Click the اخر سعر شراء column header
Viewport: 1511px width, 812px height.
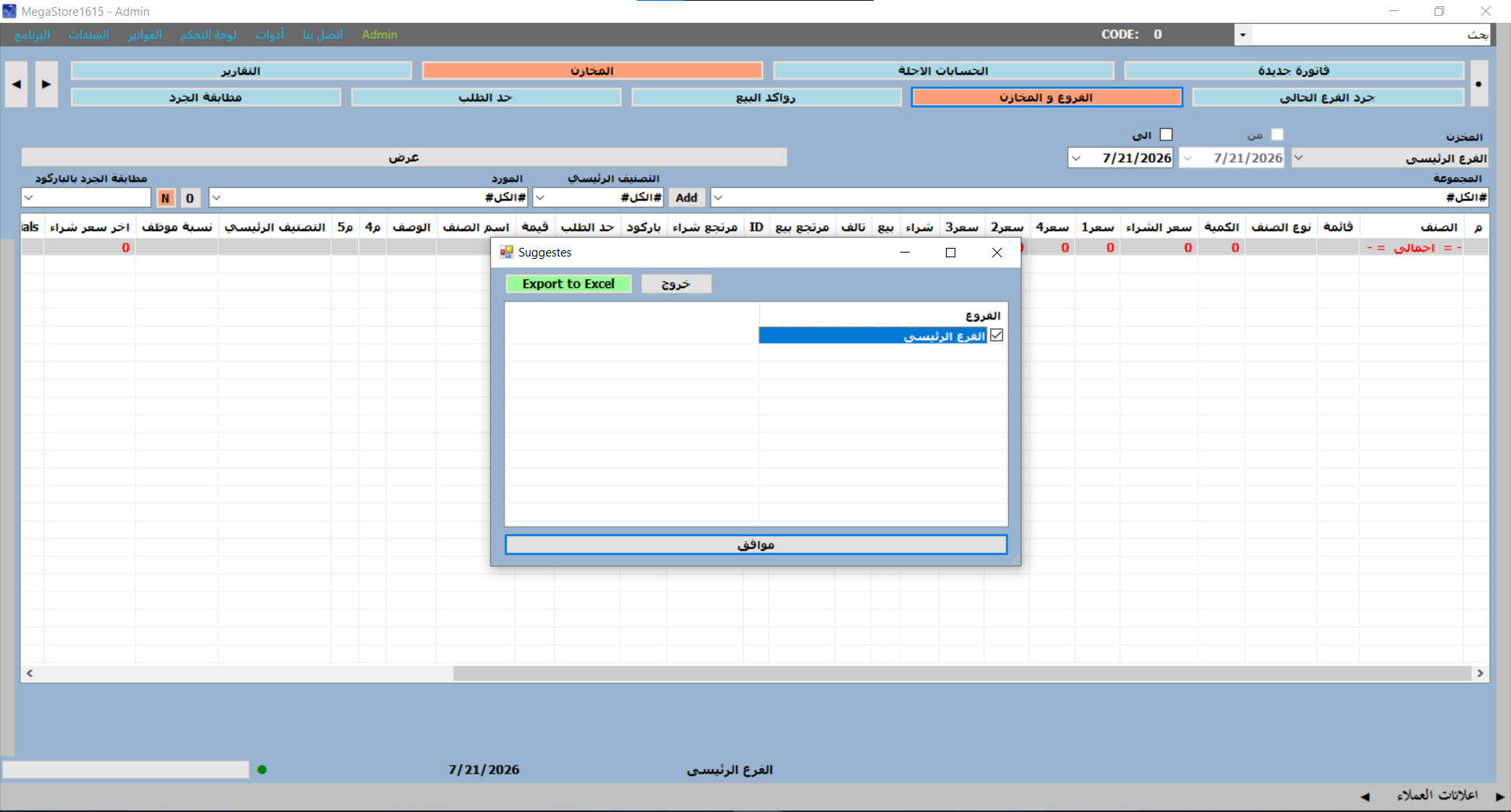point(90,227)
